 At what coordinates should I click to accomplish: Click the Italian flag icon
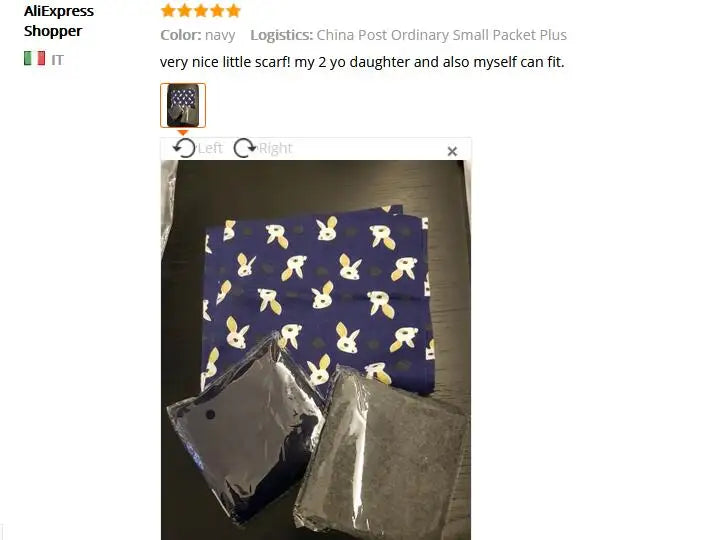tap(35, 58)
